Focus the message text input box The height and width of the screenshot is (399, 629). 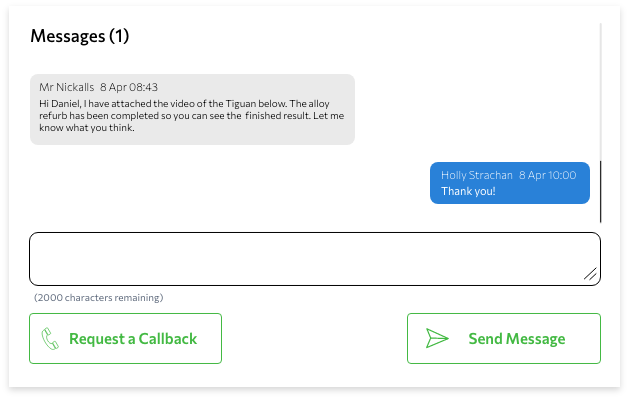[x=315, y=259]
